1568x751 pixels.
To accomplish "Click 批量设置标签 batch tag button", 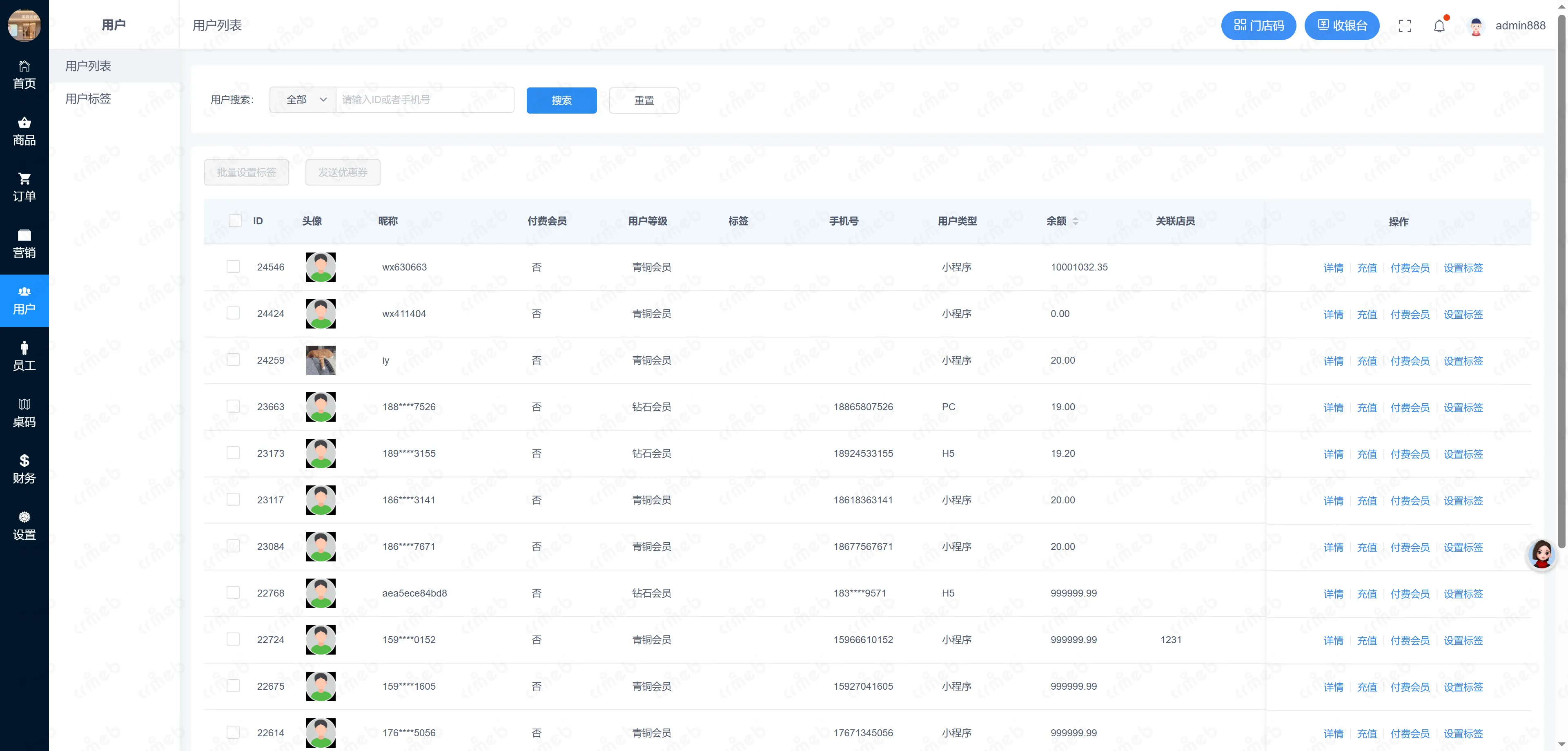I will point(247,172).
